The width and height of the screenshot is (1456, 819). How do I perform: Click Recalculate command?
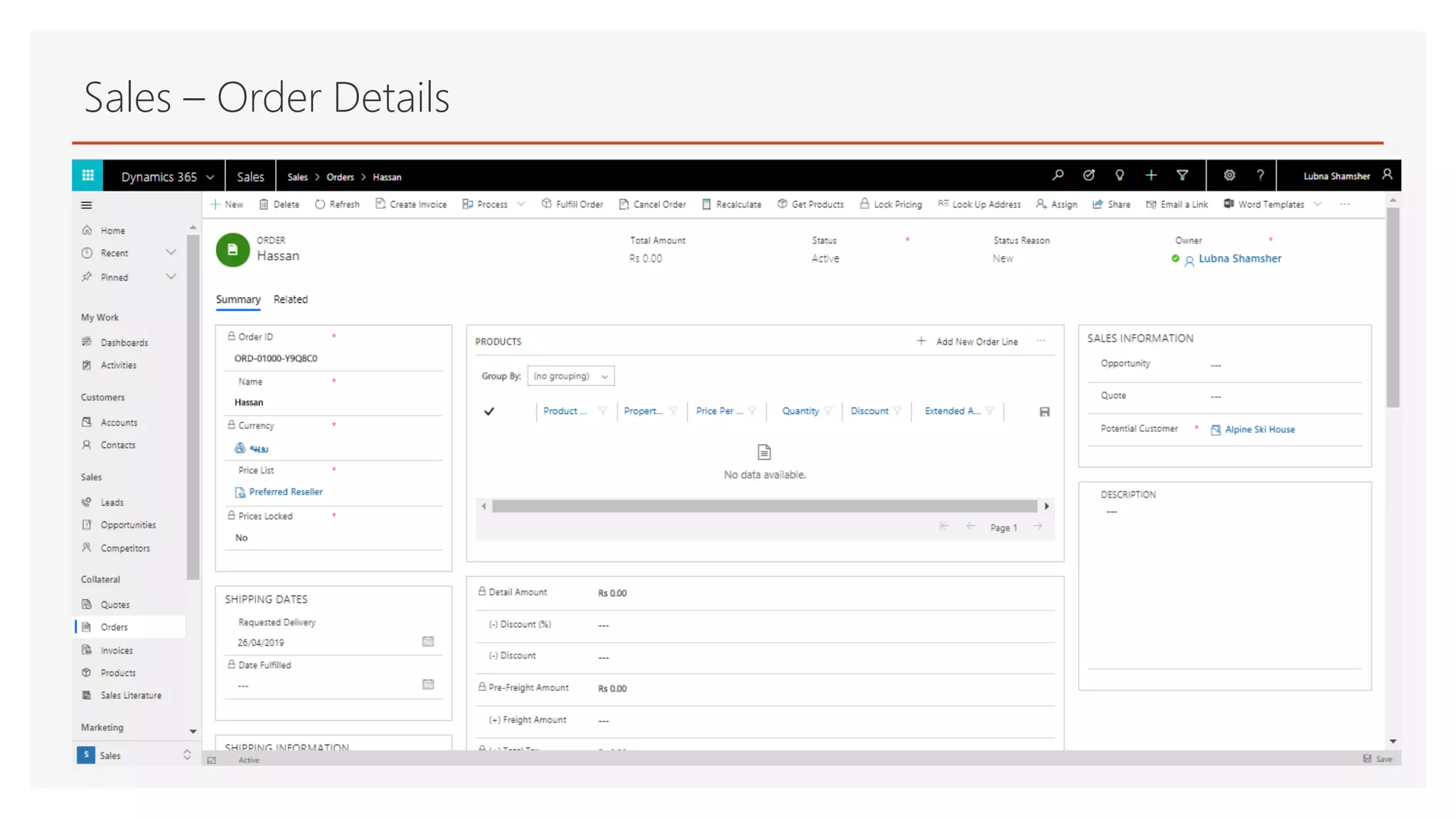(732, 204)
